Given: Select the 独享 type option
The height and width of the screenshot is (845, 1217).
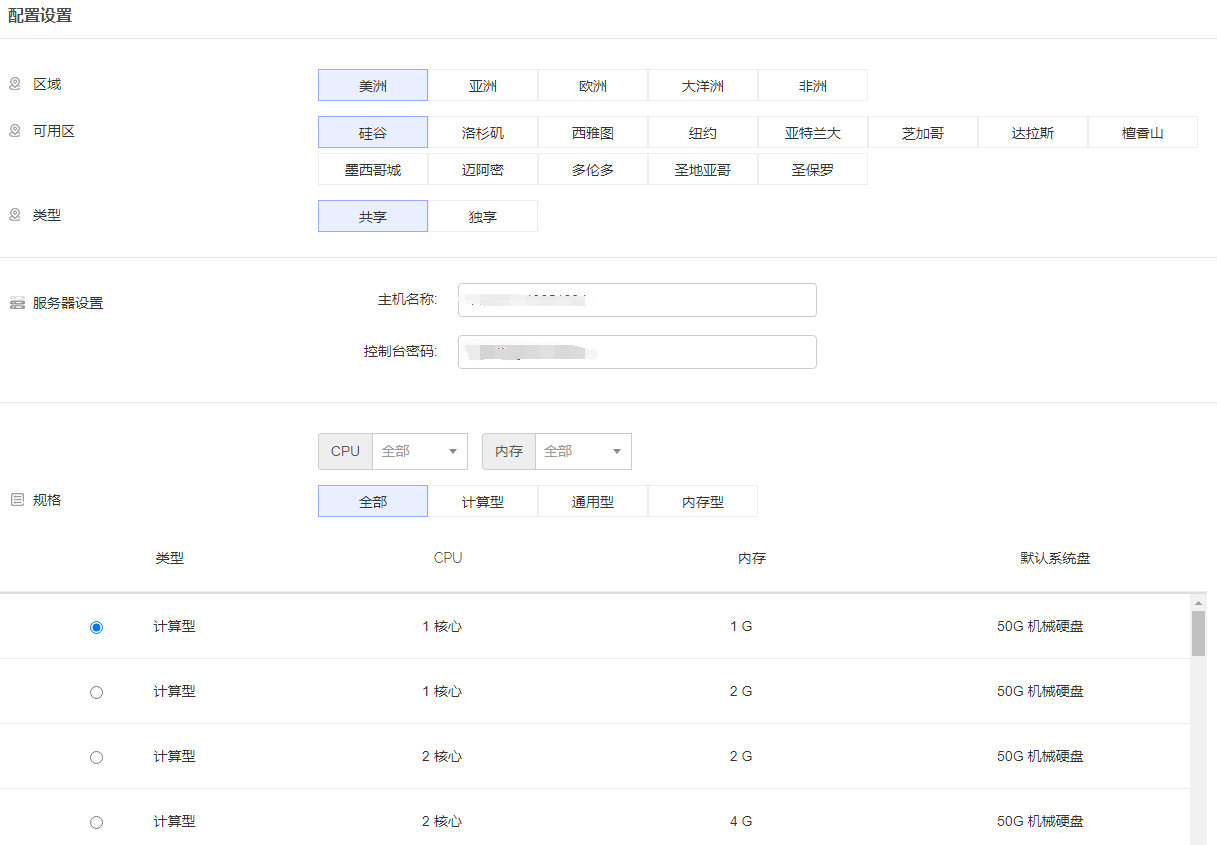Looking at the screenshot, I should click(483, 217).
